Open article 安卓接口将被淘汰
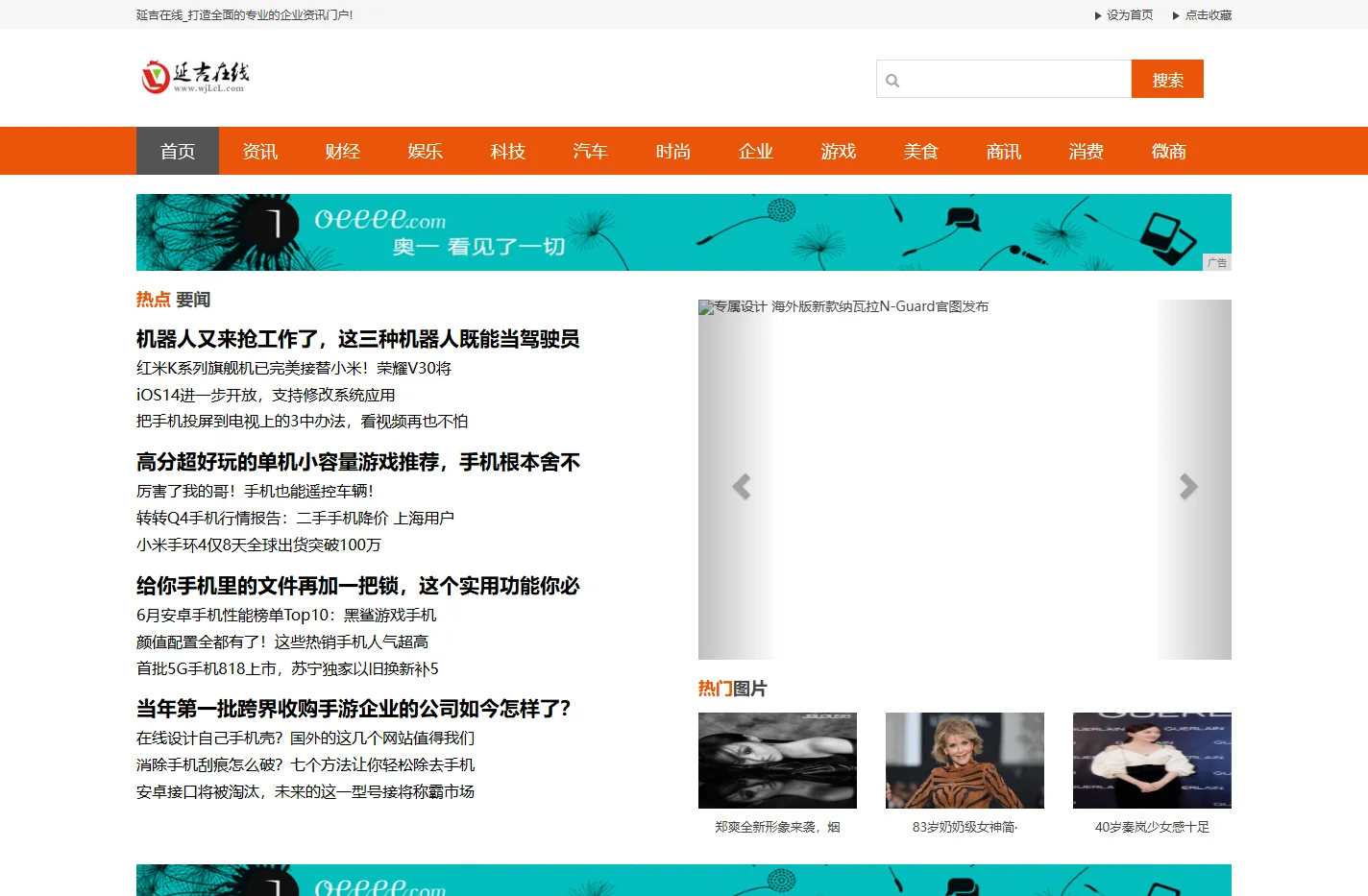The width and height of the screenshot is (1368, 896). [x=305, y=791]
